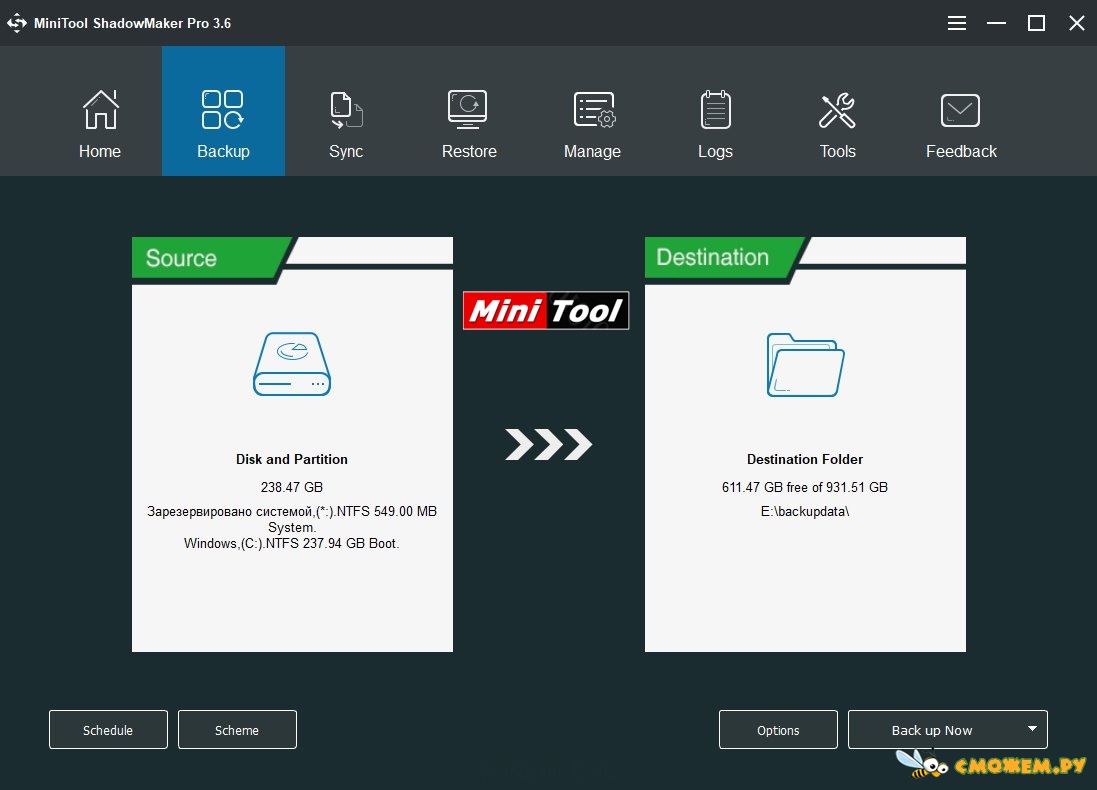Open the Restore monitor icon
Viewport: 1097px width, 790px height.
point(468,110)
